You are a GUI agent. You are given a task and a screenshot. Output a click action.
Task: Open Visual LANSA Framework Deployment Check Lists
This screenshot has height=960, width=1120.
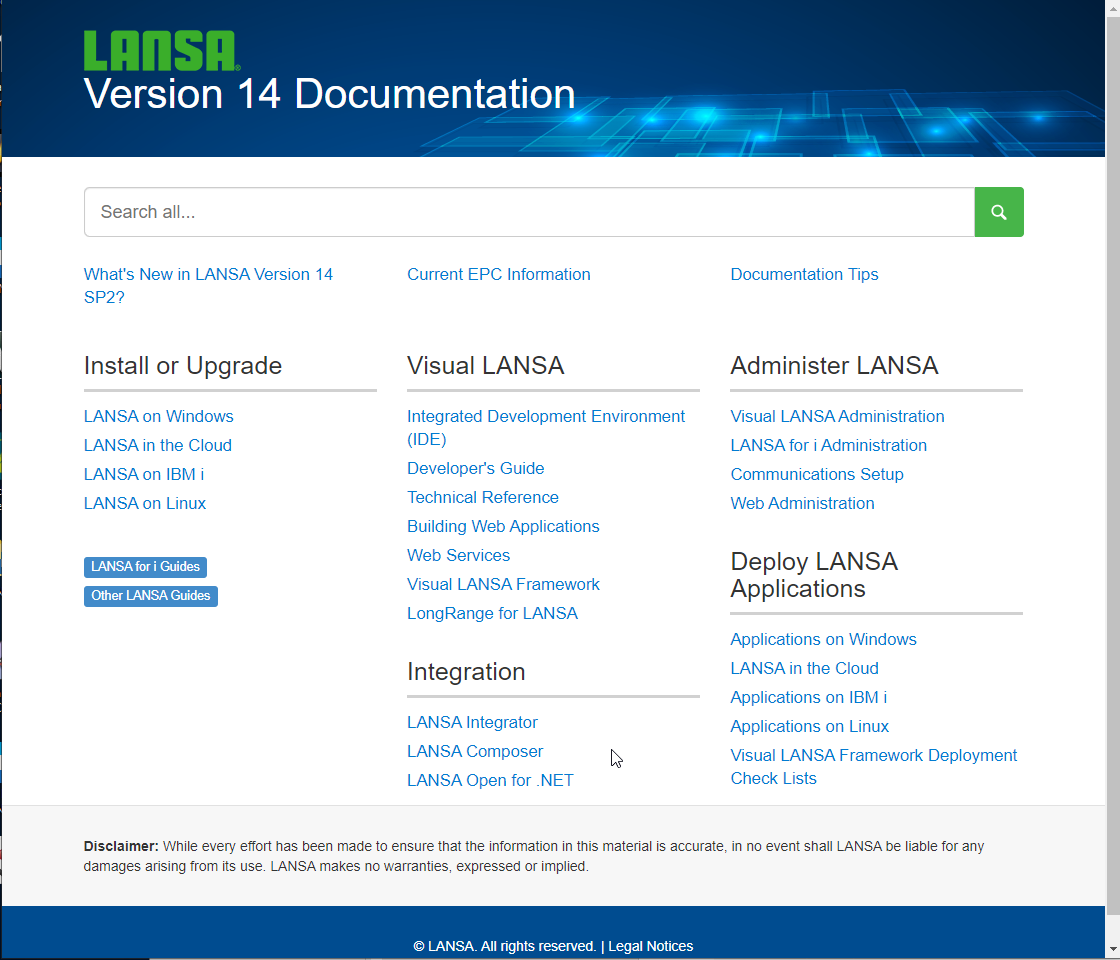874,767
